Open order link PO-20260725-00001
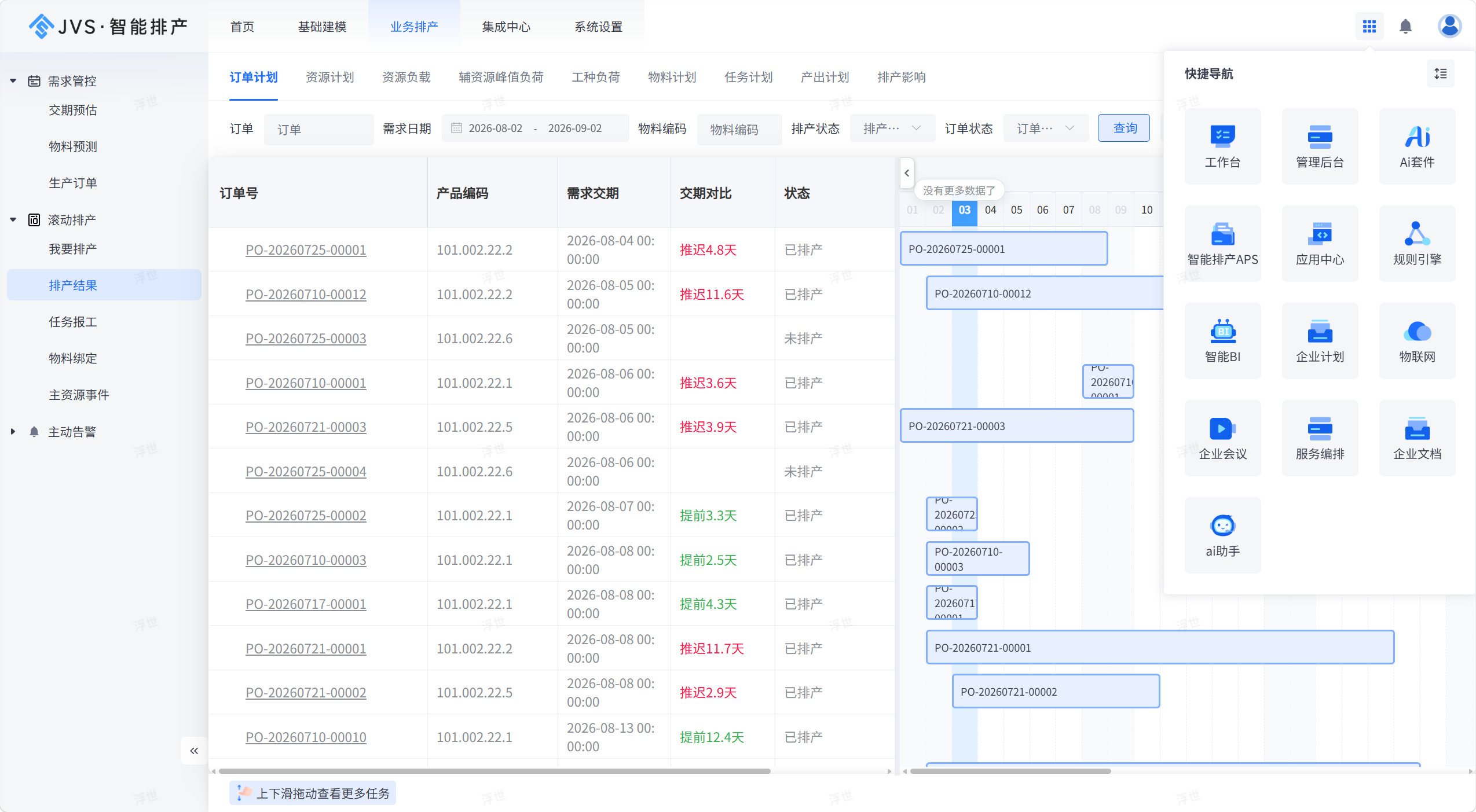This screenshot has width=1476, height=812. [306, 250]
